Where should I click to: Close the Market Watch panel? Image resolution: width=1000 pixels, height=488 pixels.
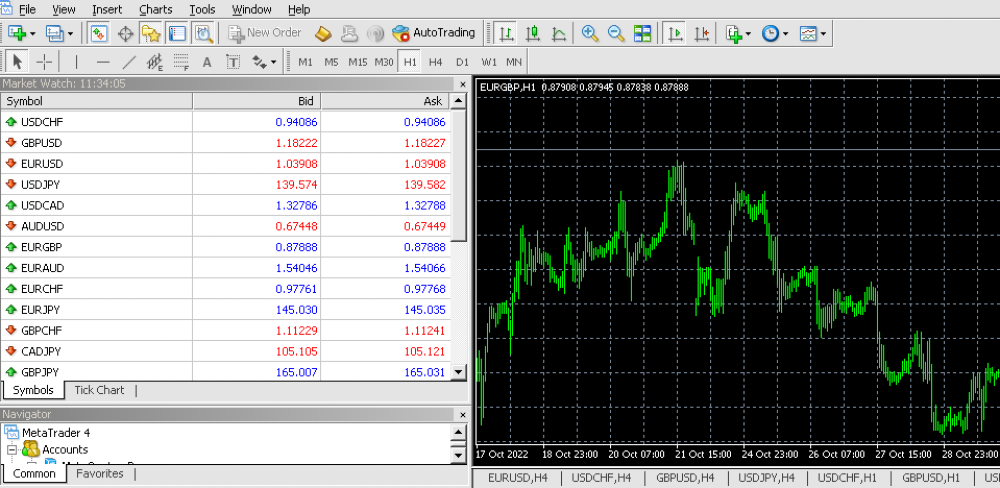(x=464, y=84)
